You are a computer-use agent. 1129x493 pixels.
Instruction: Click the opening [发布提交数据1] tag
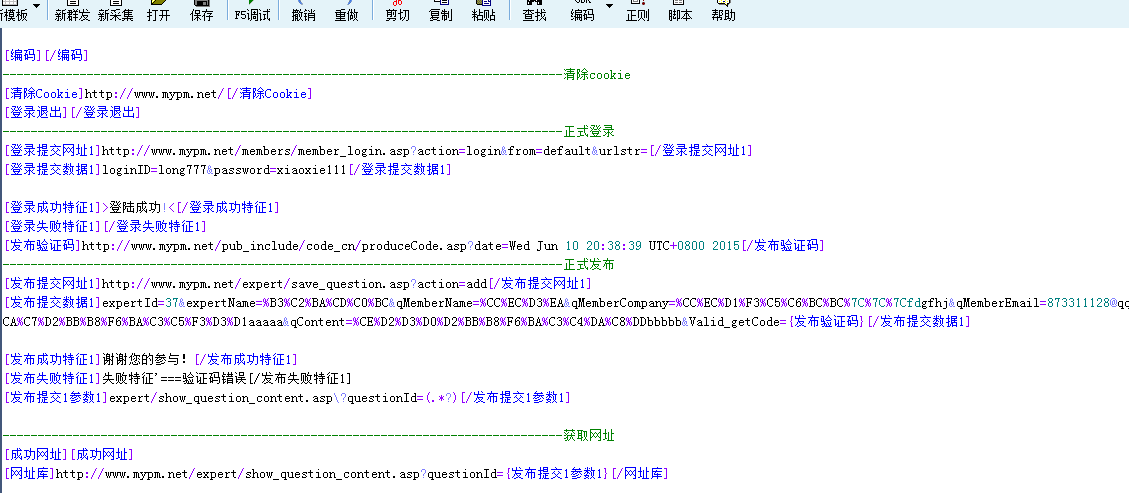(x=53, y=303)
